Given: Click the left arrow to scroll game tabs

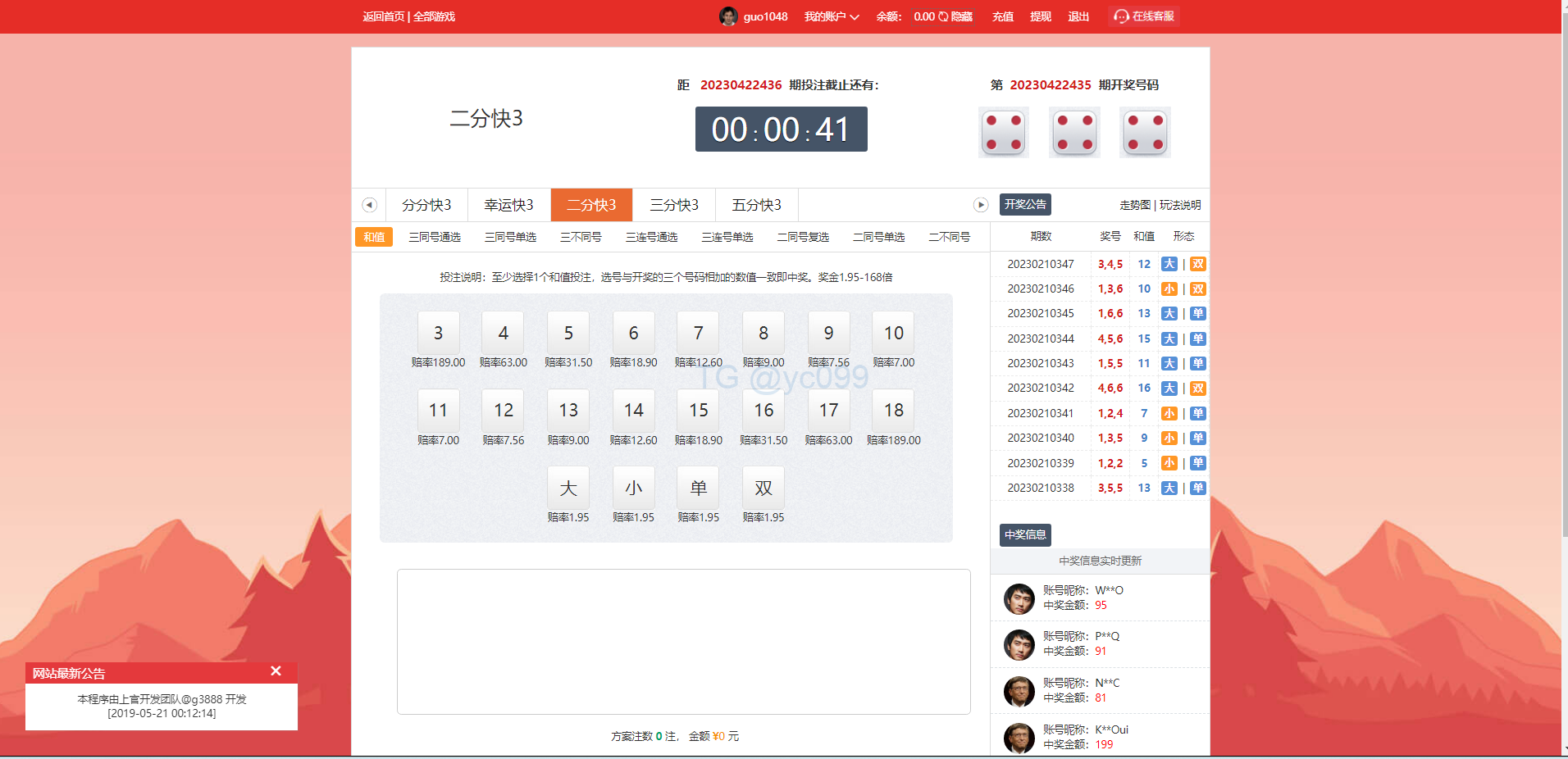Looking at the screenshot, I should pos(369,205).
